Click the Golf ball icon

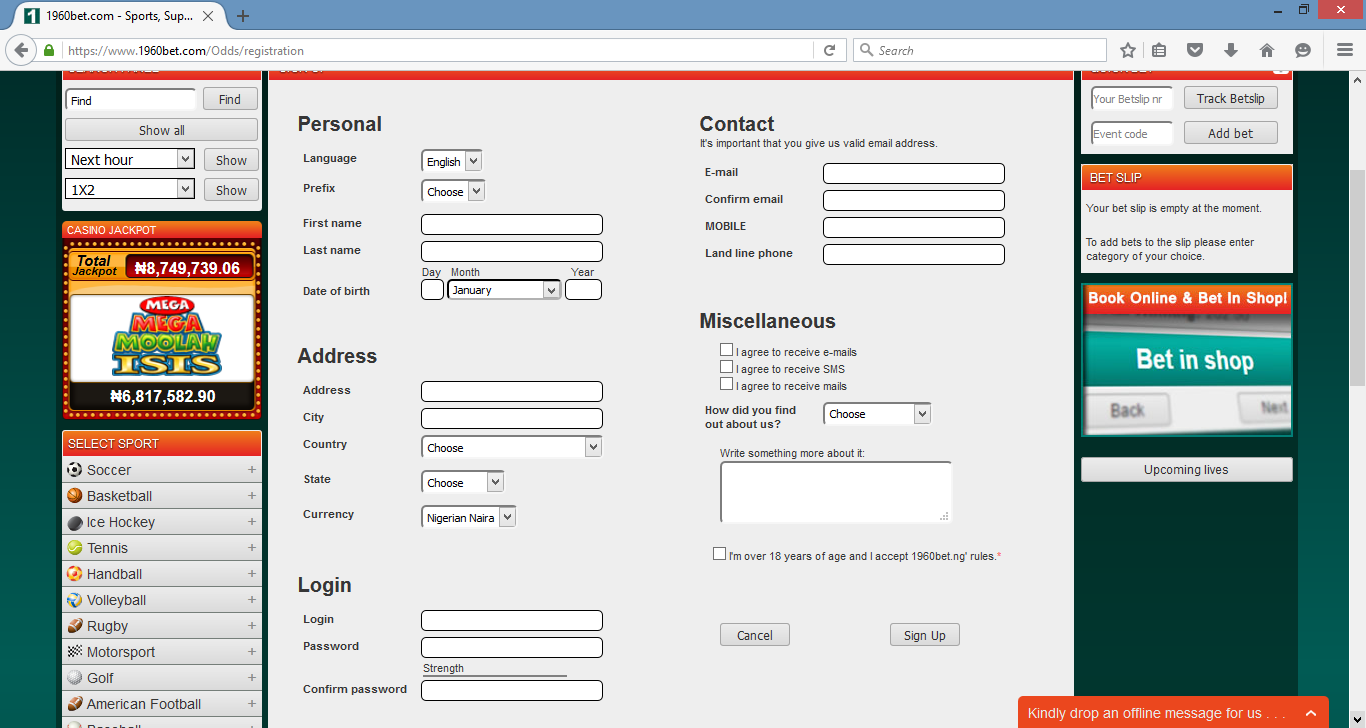point(74,678)
